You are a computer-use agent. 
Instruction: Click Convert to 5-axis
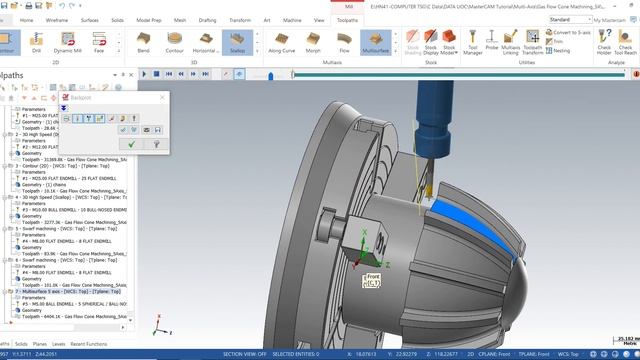tap(568, 32)
